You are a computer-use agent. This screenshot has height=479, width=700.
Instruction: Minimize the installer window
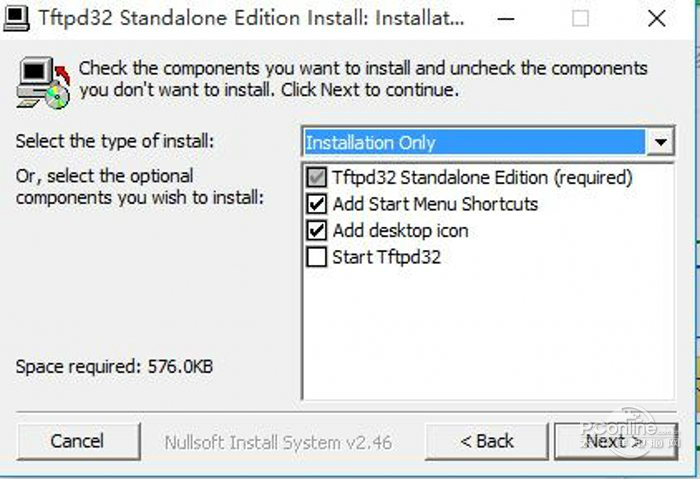508,18
